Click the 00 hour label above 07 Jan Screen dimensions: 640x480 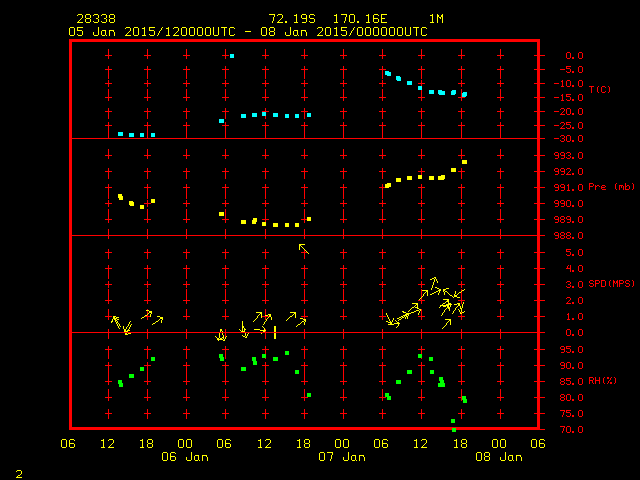[x=342, y=444]
